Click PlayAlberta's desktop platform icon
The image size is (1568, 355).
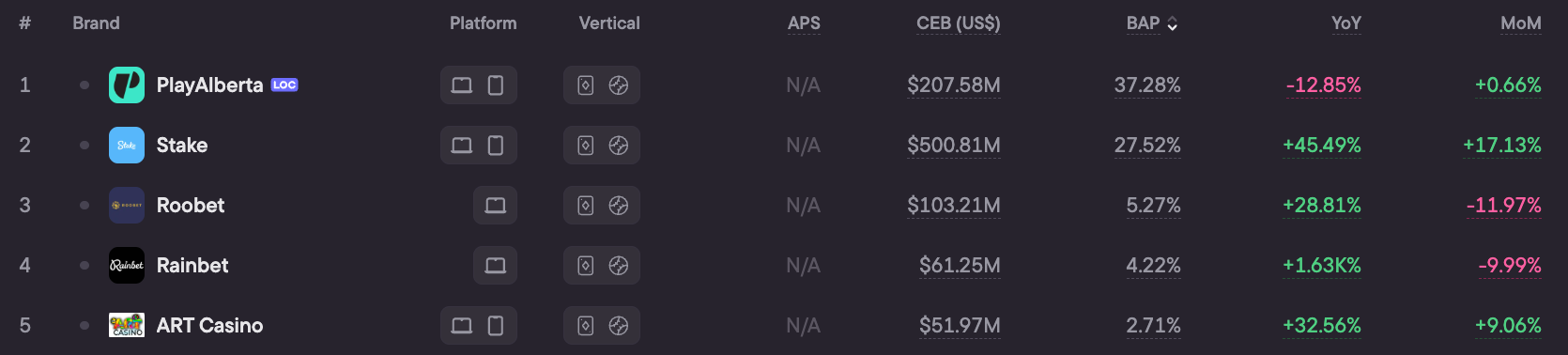click(462, 85)
